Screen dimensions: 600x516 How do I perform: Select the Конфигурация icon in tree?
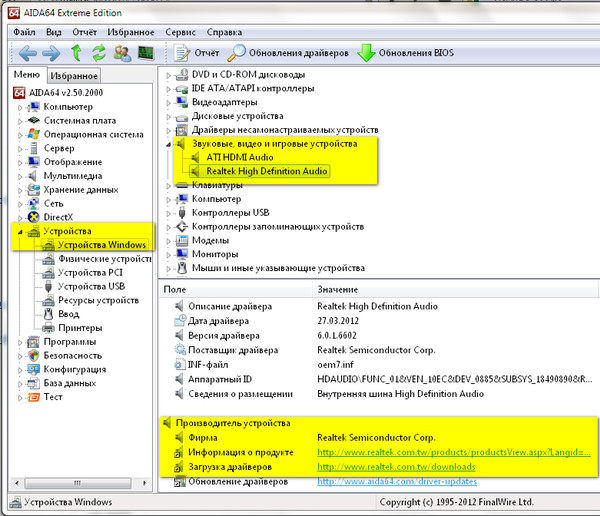[x=34, y=369]
